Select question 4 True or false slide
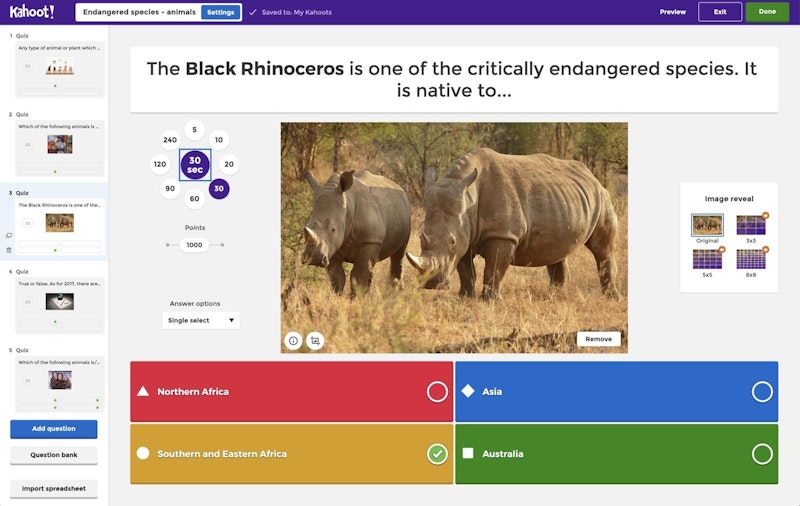The width and height of the screenshot is (800, 506). coord(60,305)
